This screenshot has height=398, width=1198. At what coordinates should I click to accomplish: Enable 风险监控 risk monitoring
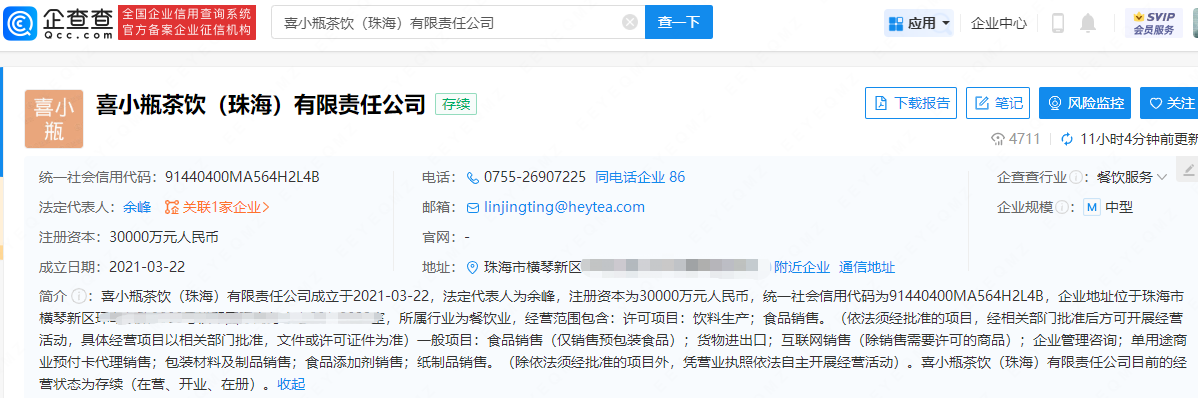coord(1086,103)
